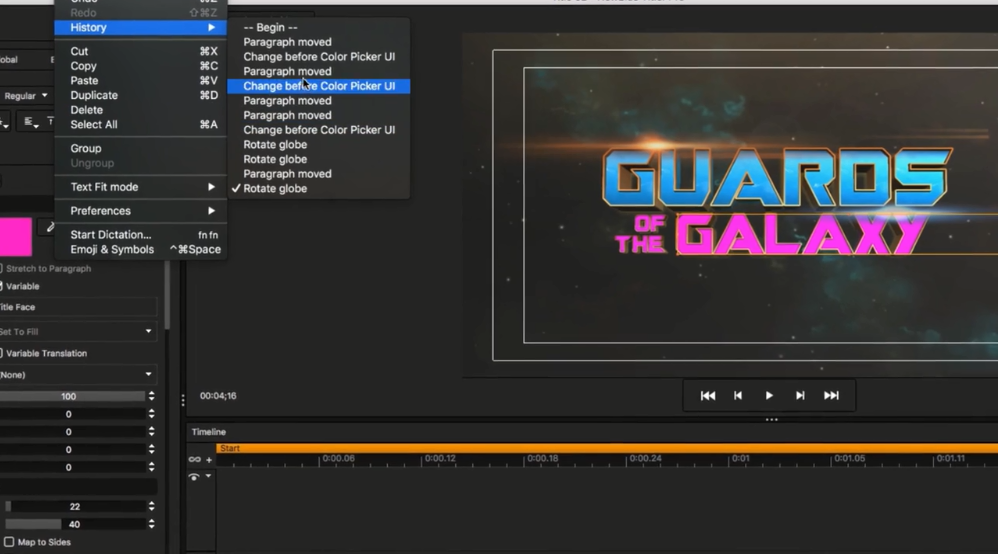Open the pink color swatch
This screenshot has height=554, width=998.
click(x=15, y=238)
